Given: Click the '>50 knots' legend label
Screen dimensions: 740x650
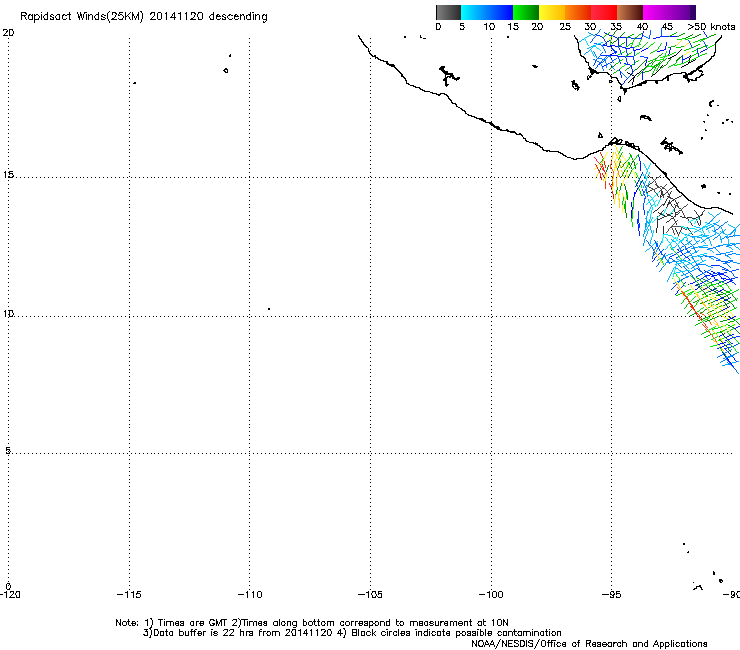Looking at the screenshot, I should click(x=711, y=27).
